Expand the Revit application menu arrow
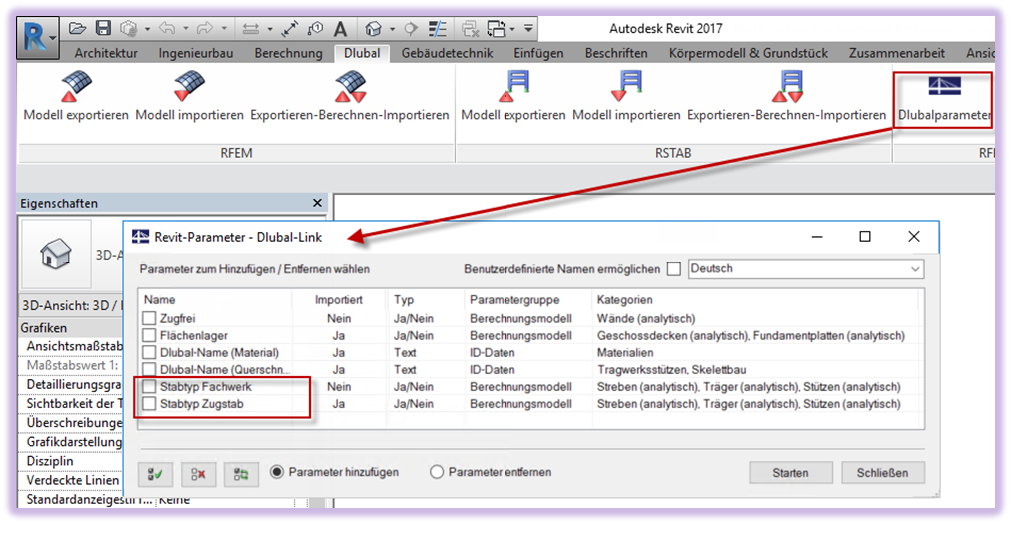Viewport: 1012px width, 538px height. tap(52, 41)
